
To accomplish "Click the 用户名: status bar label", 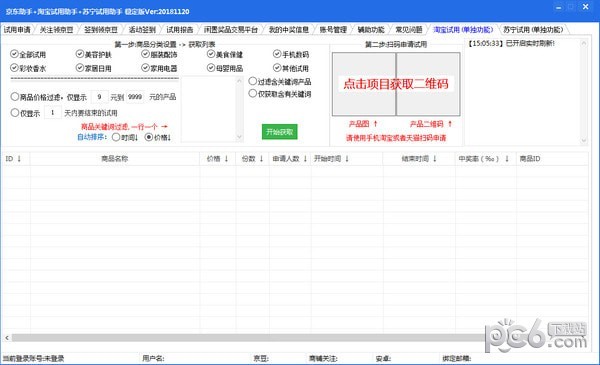I will [x=153, y=358].
